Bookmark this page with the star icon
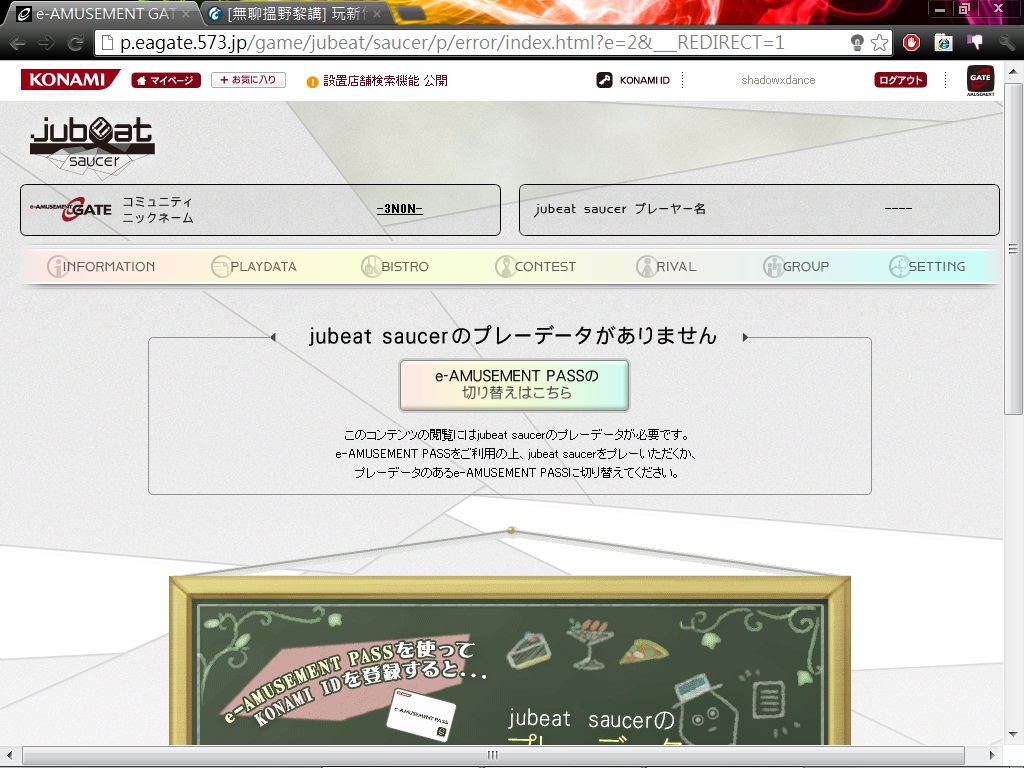The height and width of the screenshot is (768, 1024). pos(879,43)
